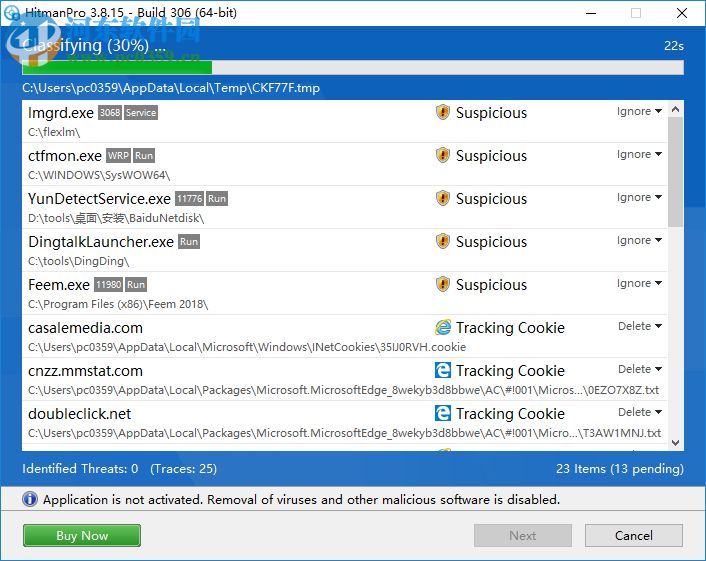Click the shield icon for DingtalkLauncher.exe
The image size is (706, 561).
443,241
